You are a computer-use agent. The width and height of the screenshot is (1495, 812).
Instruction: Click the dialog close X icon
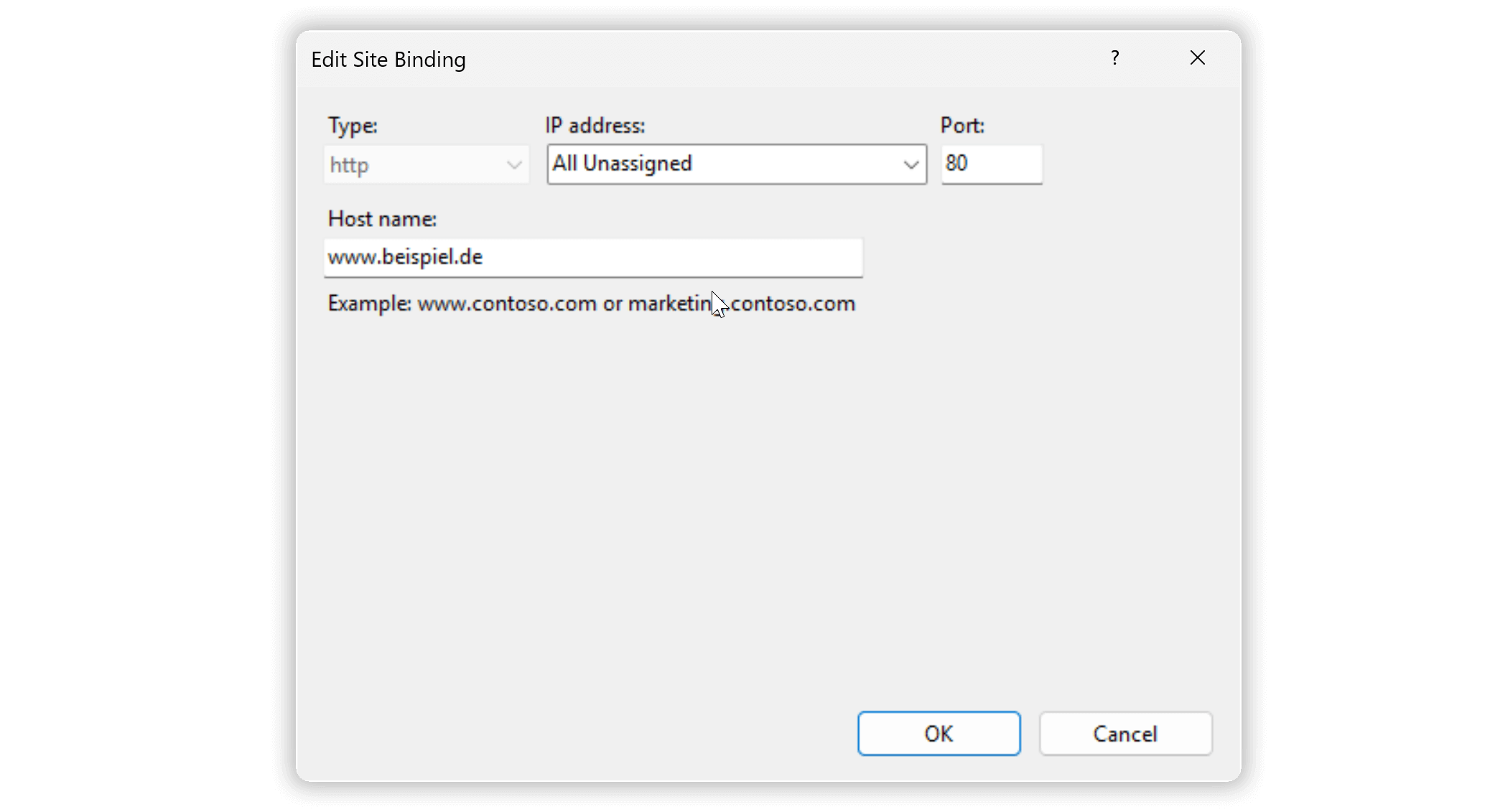[x=1197, y=57]
